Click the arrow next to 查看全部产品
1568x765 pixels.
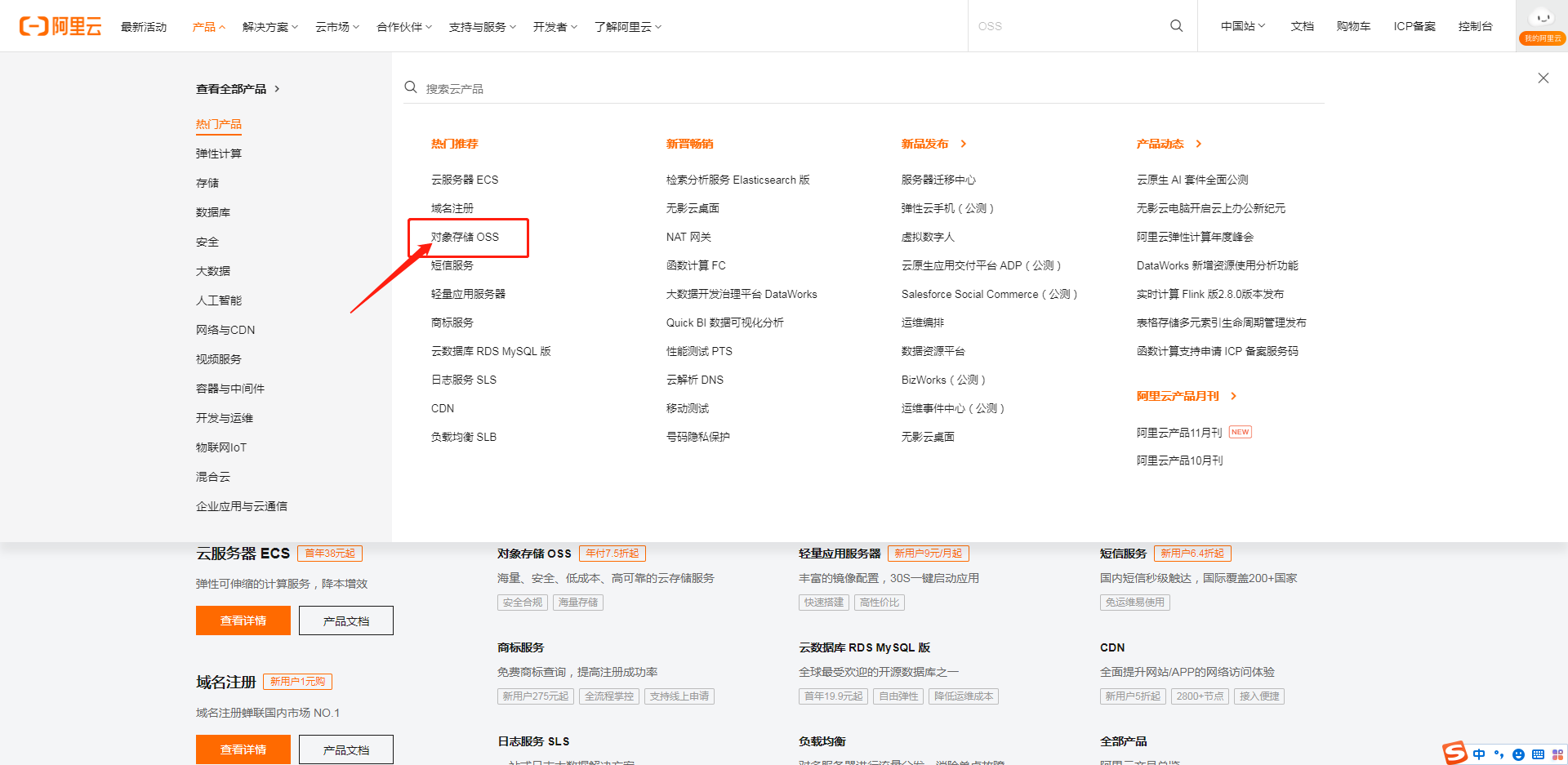[277, 89]
